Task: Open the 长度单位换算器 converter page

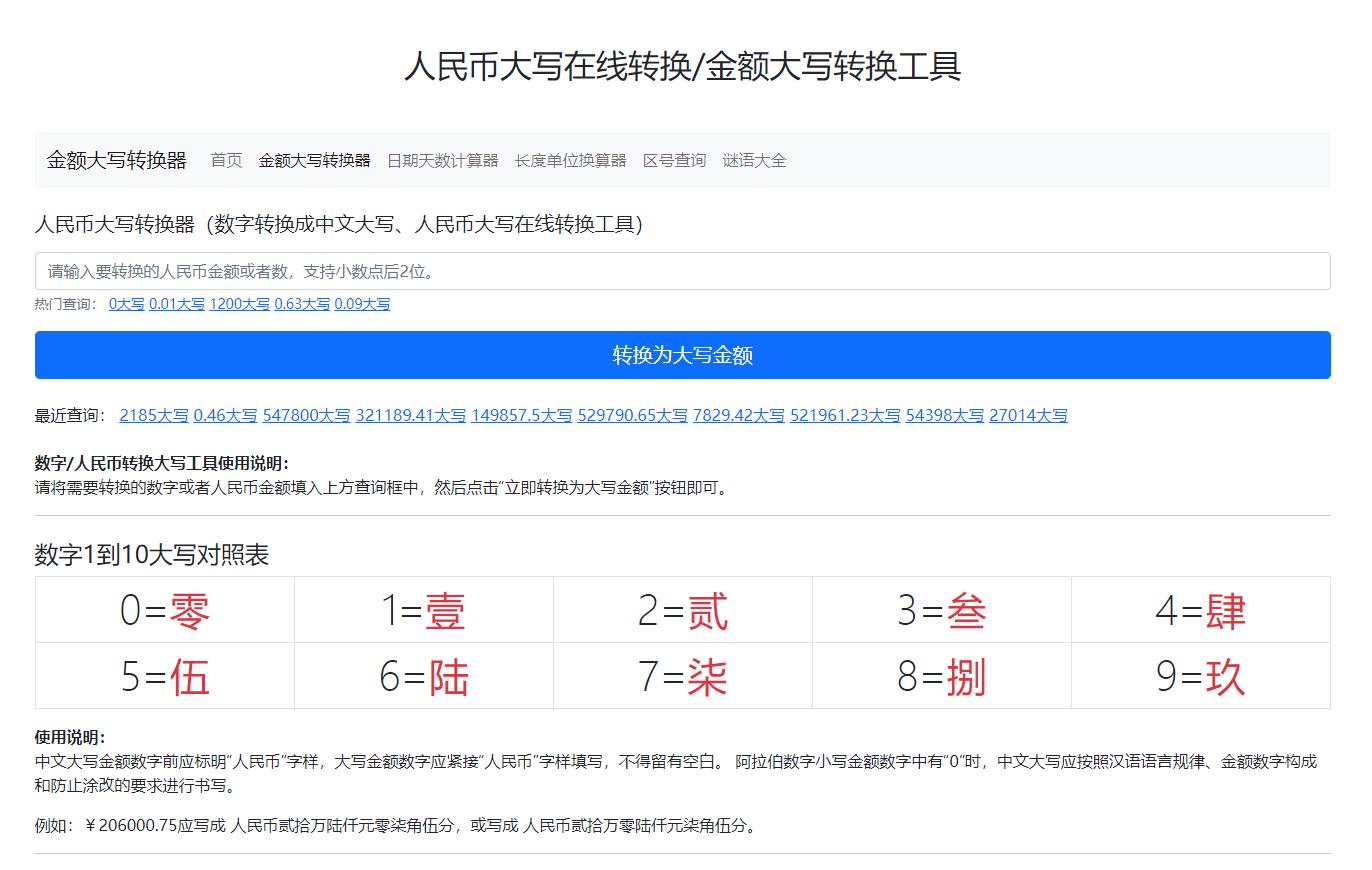Action: coord(568,160)
